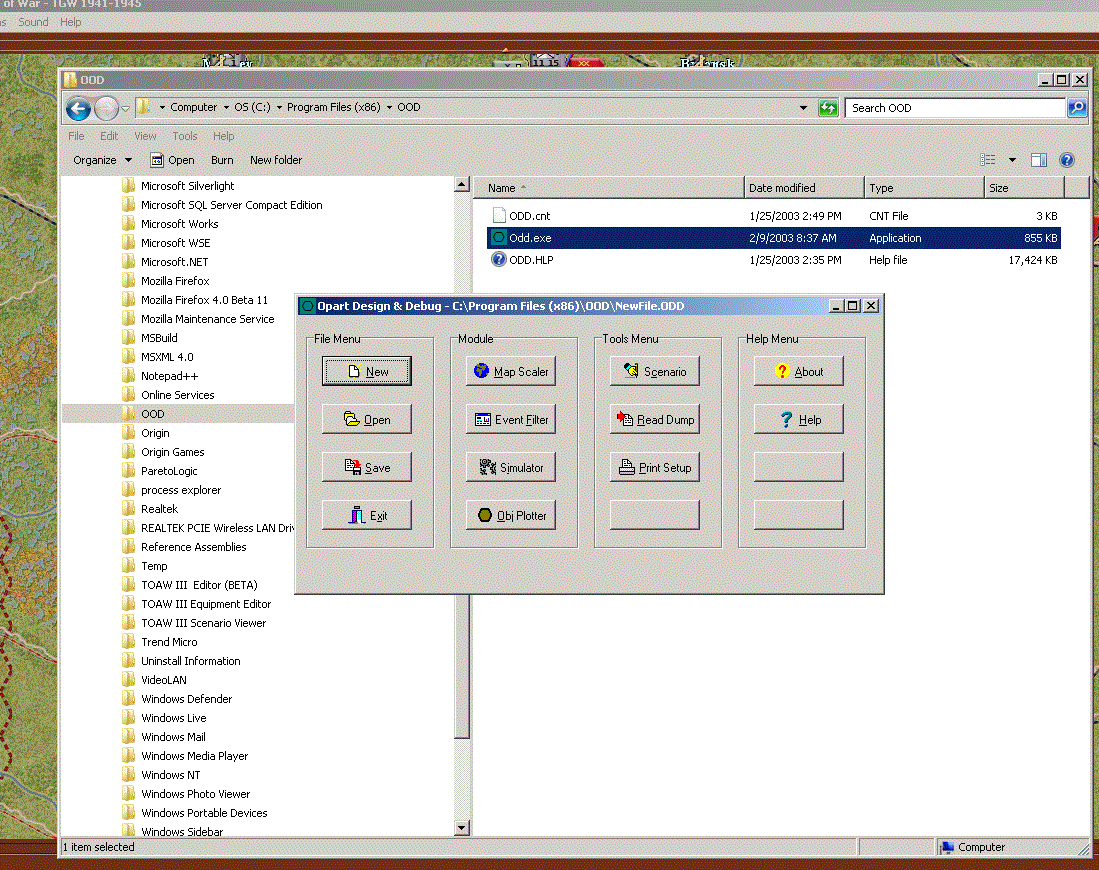Open the View menu in Explorer

pos(145,136)
